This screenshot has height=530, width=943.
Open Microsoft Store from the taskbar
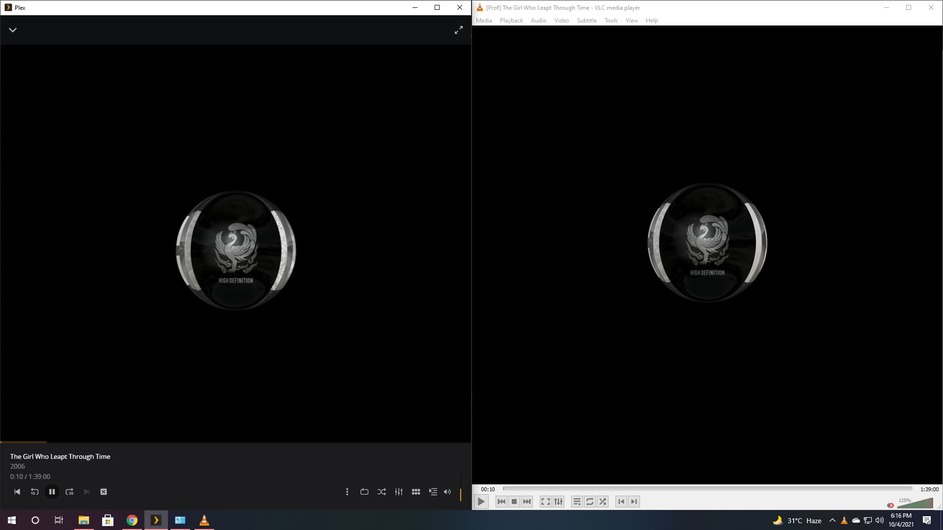108,520
